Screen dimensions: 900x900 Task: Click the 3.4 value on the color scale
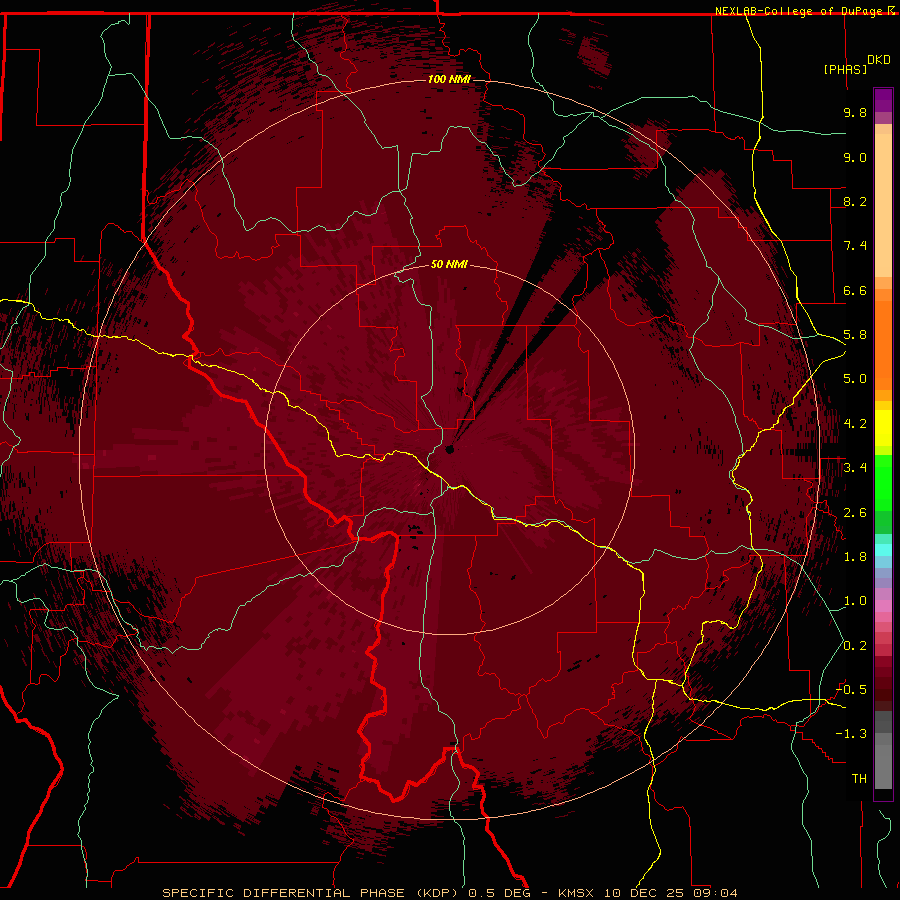[x=855, y=468]
